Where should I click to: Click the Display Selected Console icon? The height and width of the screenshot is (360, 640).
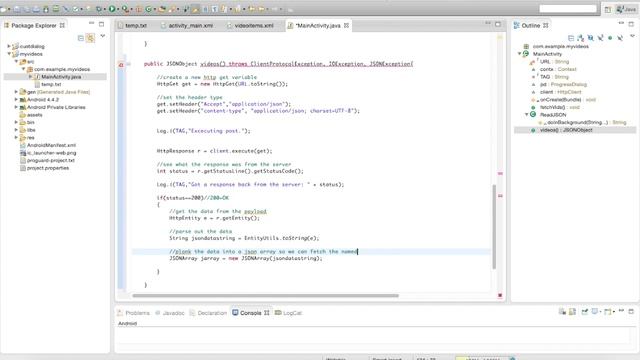point(596,312)
